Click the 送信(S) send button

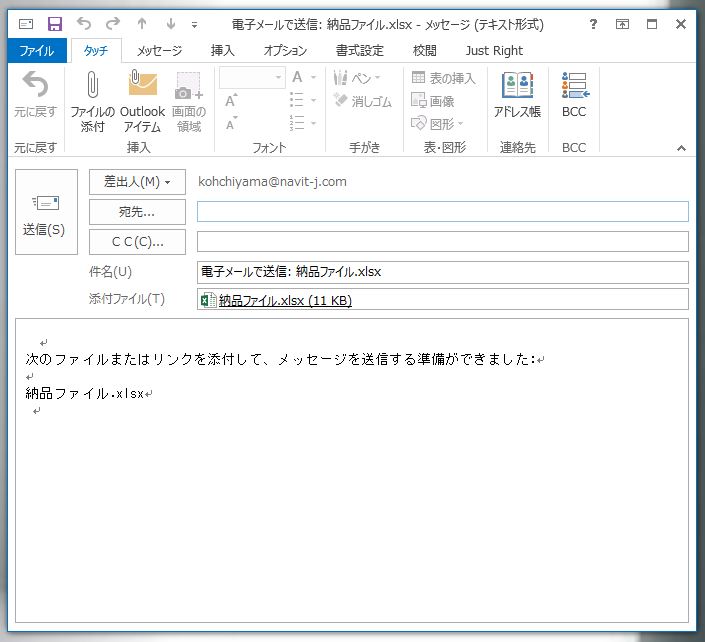pyautogui.click(x=46, y=212)
